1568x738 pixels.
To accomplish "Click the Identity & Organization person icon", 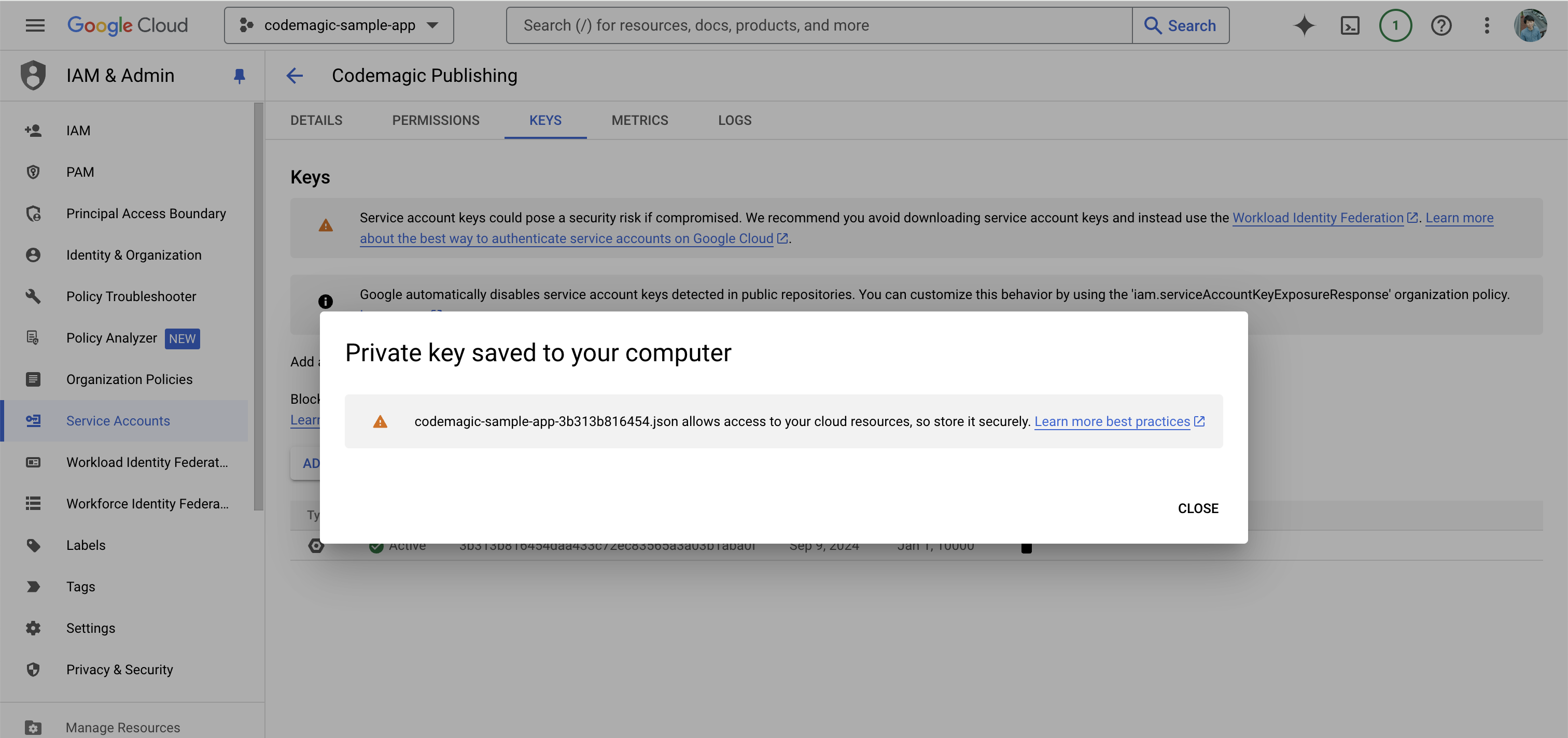I will [x=33, y=255].
